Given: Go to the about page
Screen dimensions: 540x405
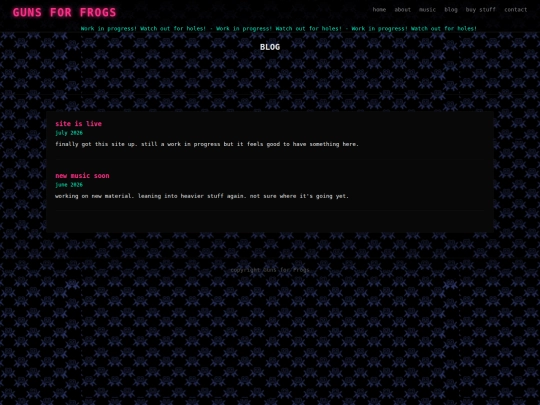Looking at the screenshot, I should pos(403,10).
